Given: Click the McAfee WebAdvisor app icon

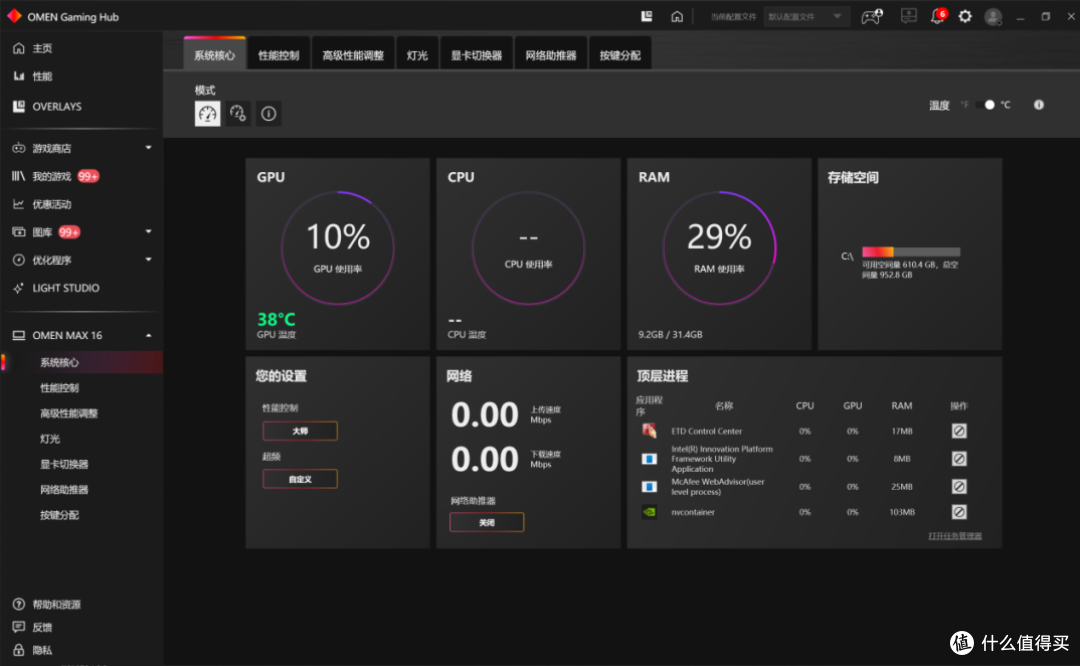Looking at the screenshot, I should tap(649, 486).
